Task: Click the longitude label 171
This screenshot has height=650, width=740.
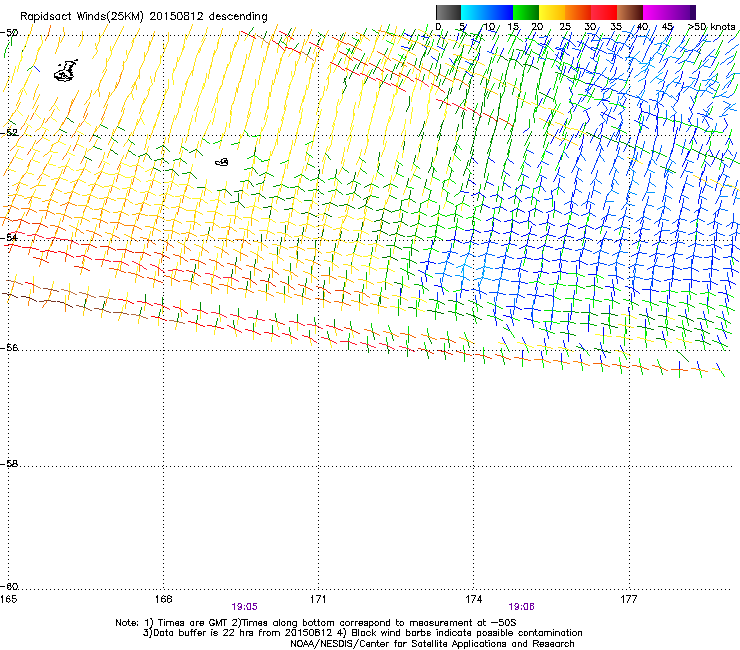Action: pyautogui.click(x=318, y=599)
